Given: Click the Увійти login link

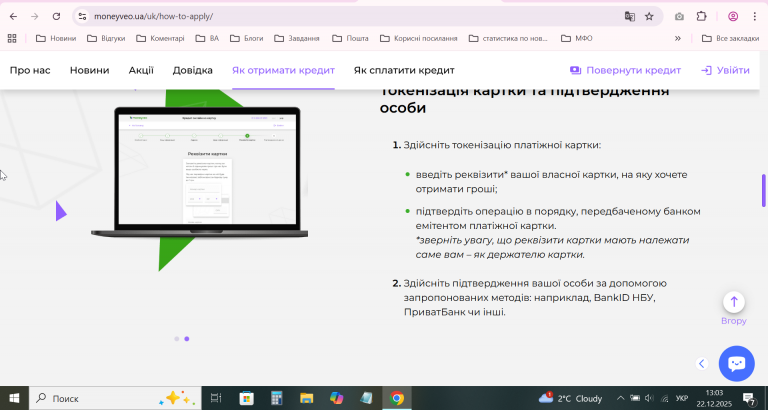Looking at the screenshot, I should pyautogui.click(x=725, y=71).
